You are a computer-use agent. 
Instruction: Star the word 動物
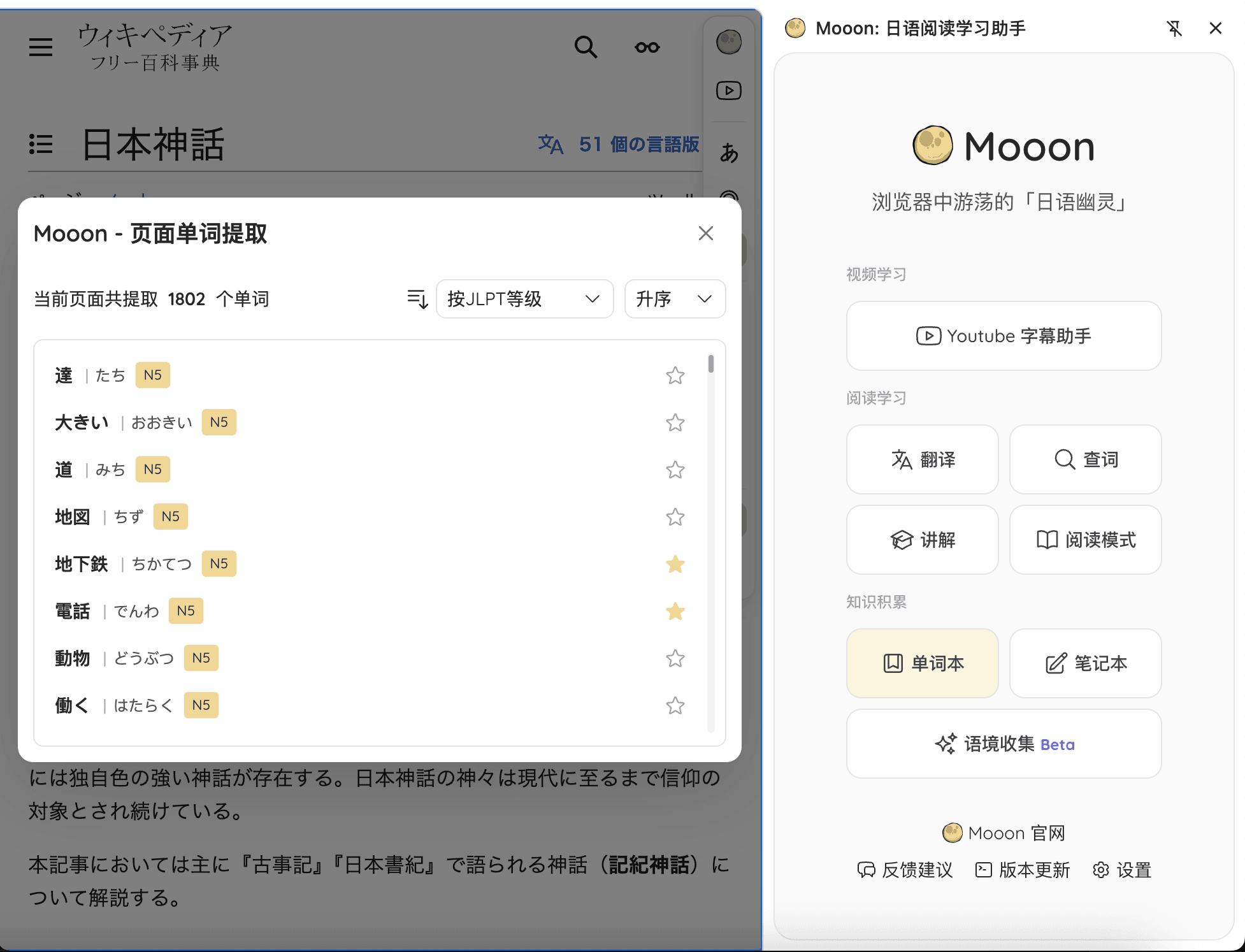tap(675, 658)
